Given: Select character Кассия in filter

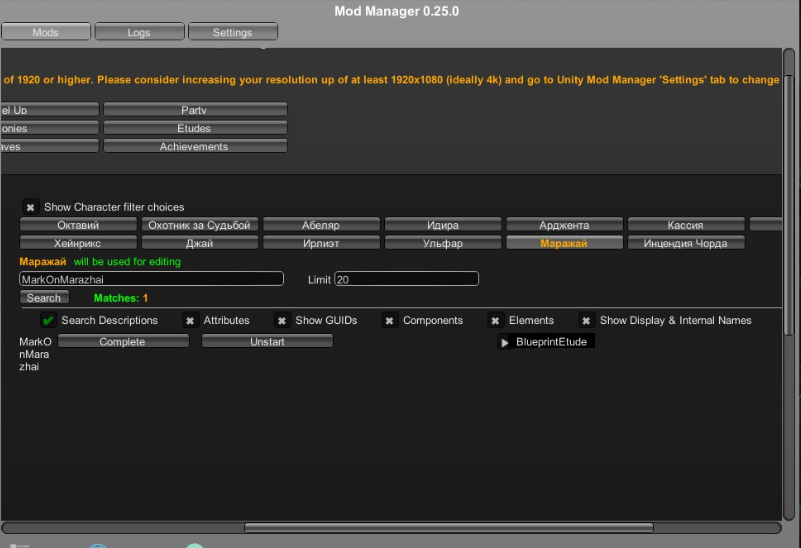Looking at the screenshot, I should point(685,225).
